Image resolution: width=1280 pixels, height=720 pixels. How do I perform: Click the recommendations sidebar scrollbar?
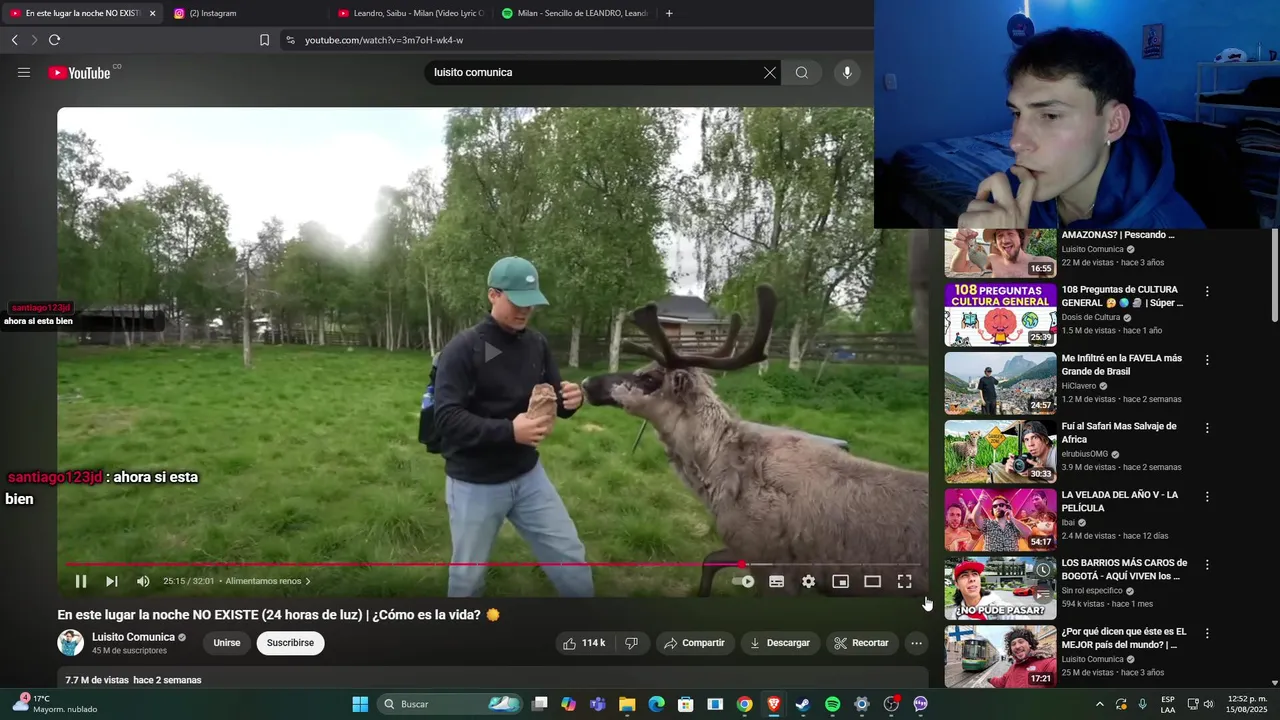click(x=1275, y=275)
